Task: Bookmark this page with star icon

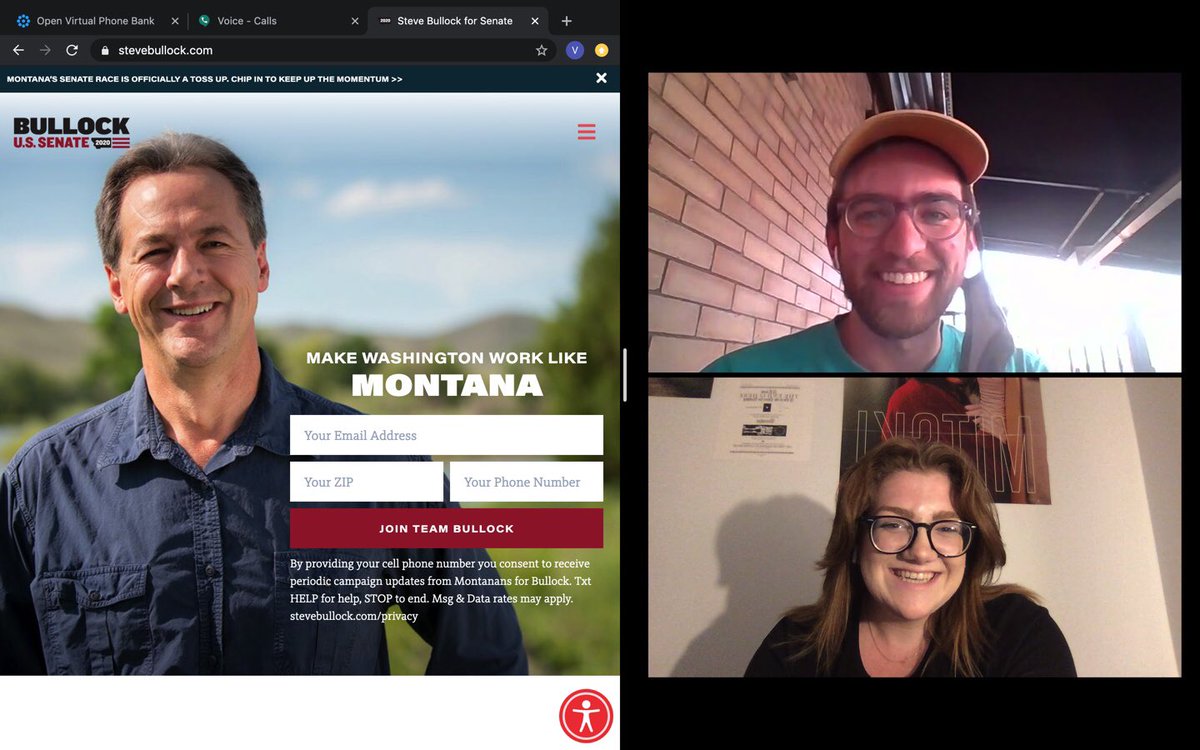Action: click(541, 50)
